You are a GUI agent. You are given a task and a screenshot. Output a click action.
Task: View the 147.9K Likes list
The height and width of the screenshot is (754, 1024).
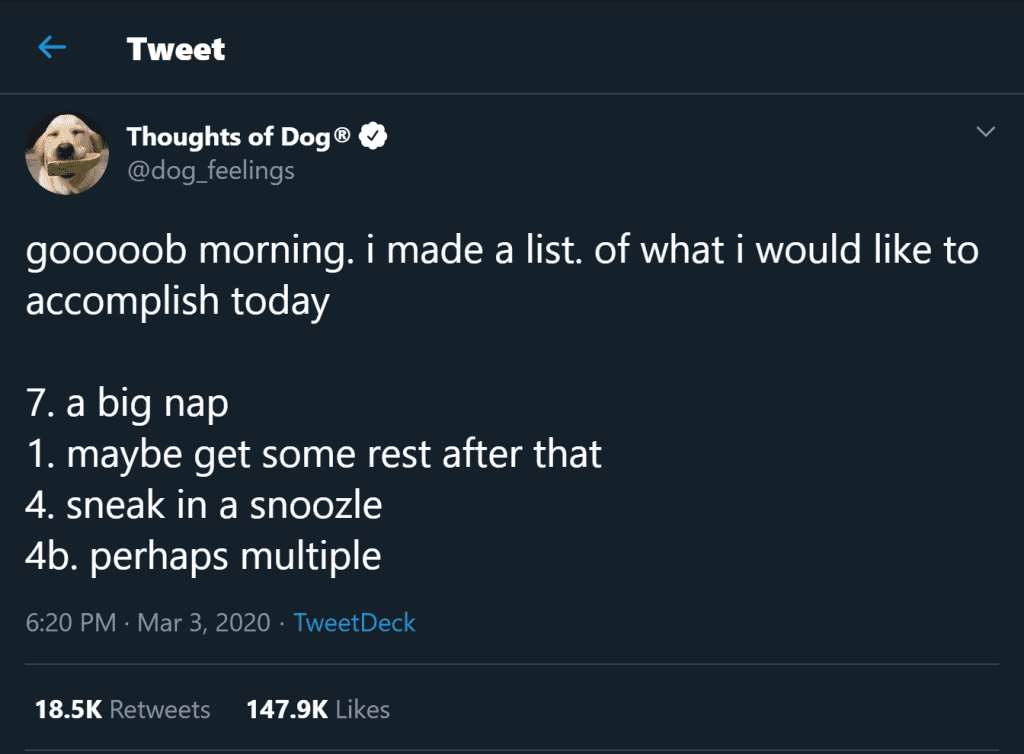(318, 710)
